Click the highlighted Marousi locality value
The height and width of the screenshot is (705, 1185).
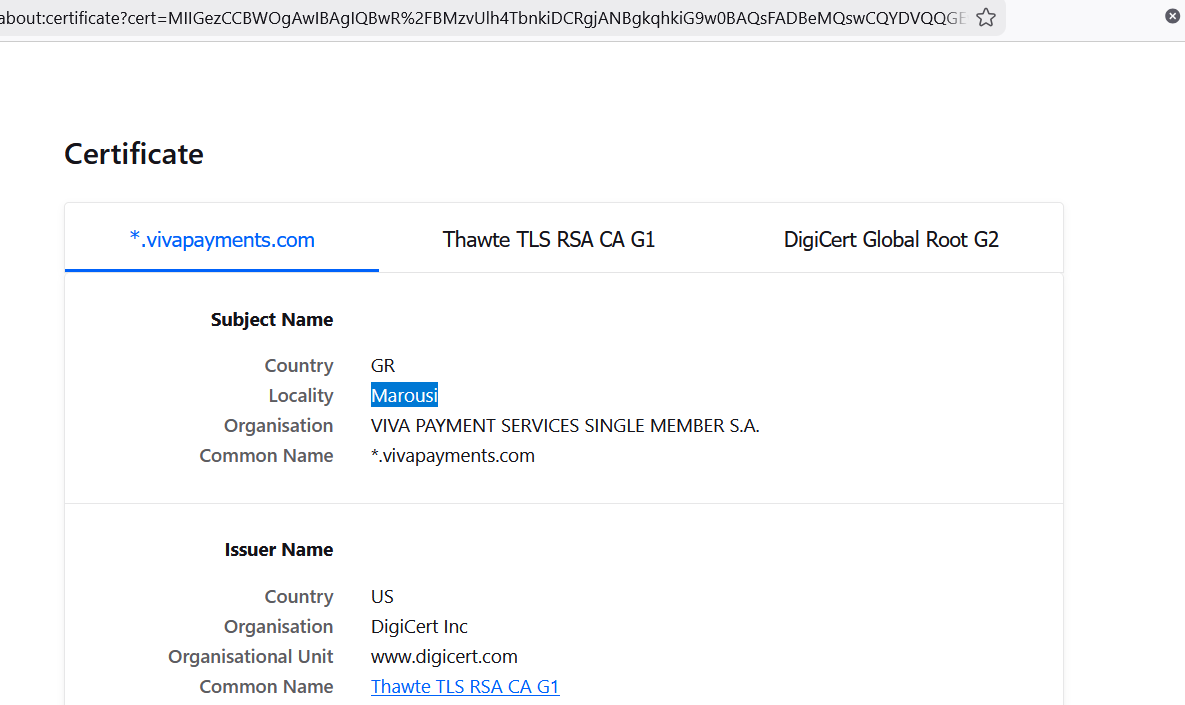pyautogui.click(x=404, y=395)
